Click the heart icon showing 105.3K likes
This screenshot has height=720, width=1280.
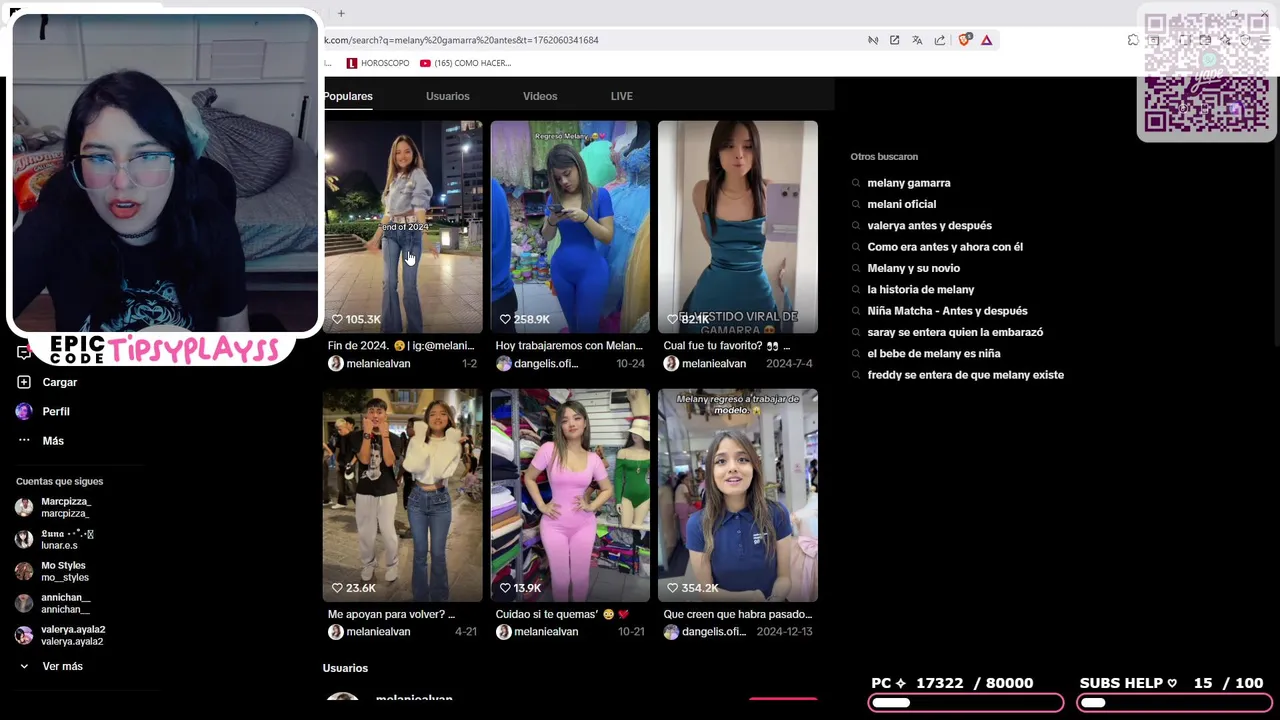click(337, 320)
